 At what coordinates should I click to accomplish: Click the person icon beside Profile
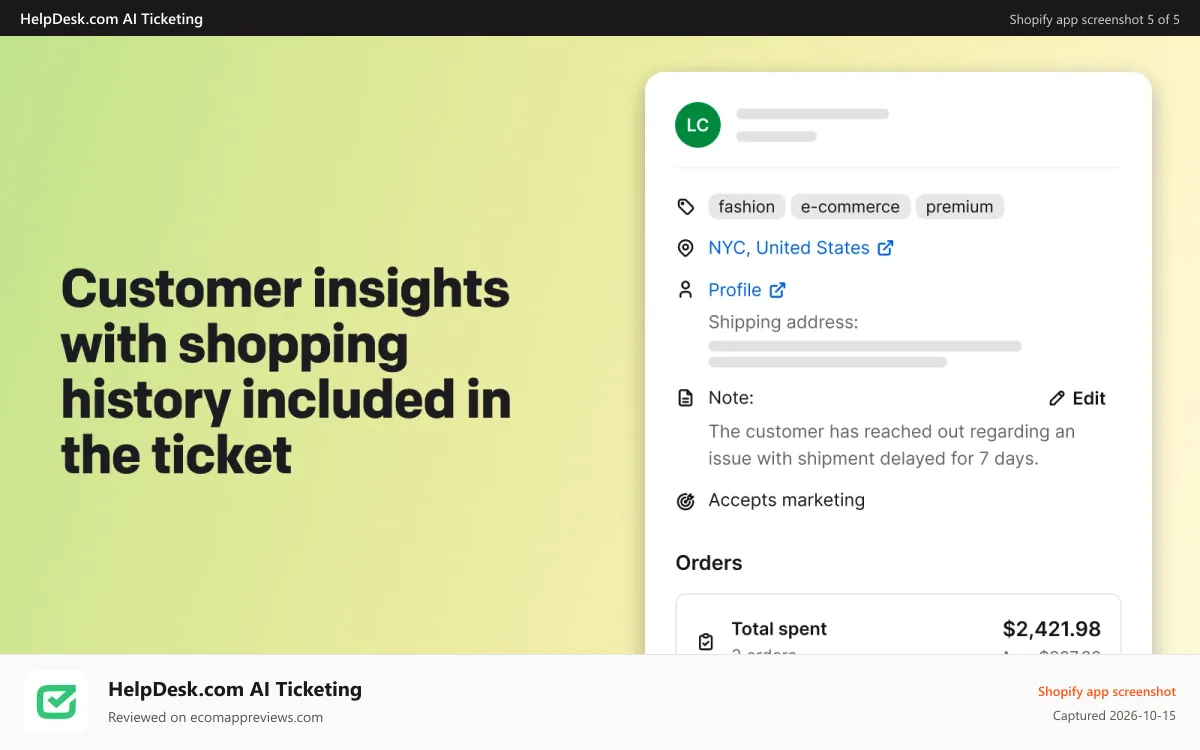(x=686, y=290)
